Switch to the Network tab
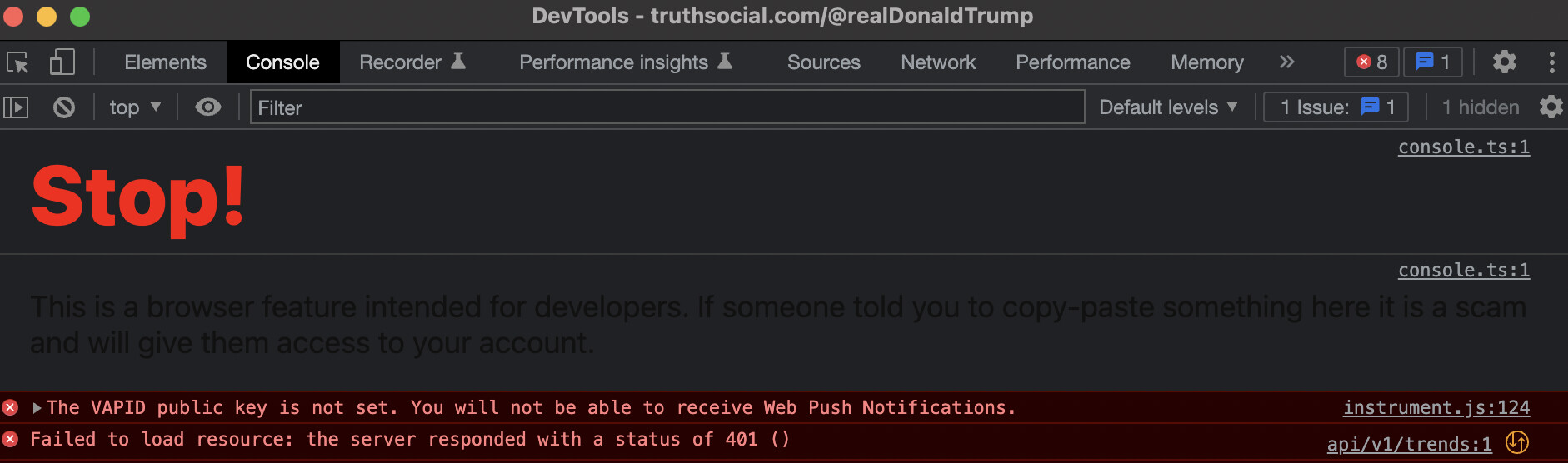This screenshot has width=1568, height=463. point(938,62)
